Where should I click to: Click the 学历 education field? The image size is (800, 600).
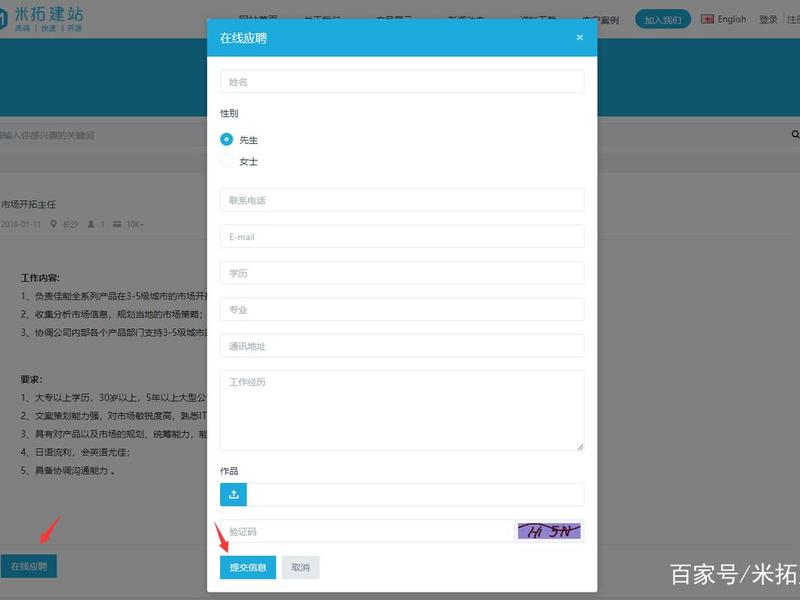pos(402,273)
